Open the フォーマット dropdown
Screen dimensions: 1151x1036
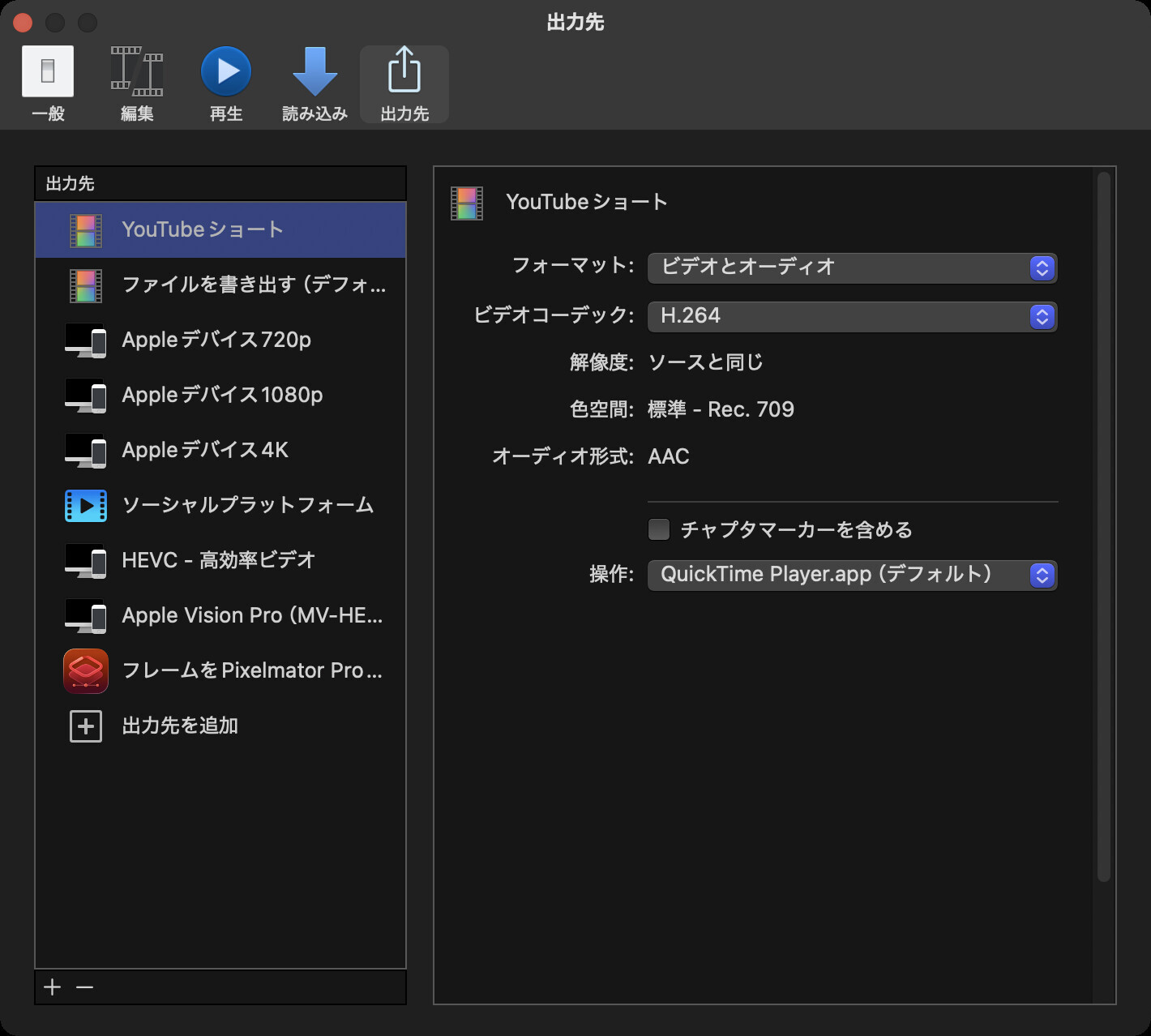click(x=853, y=268)
